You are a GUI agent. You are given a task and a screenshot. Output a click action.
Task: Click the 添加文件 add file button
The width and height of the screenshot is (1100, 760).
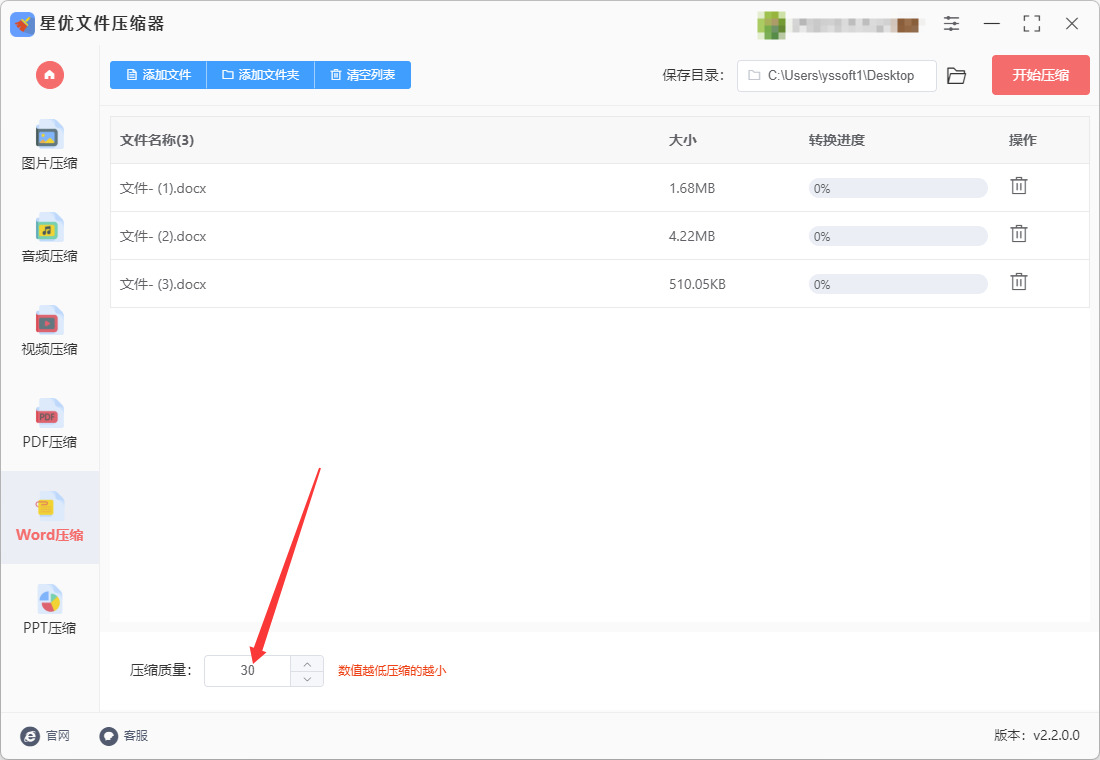point(158,75)
